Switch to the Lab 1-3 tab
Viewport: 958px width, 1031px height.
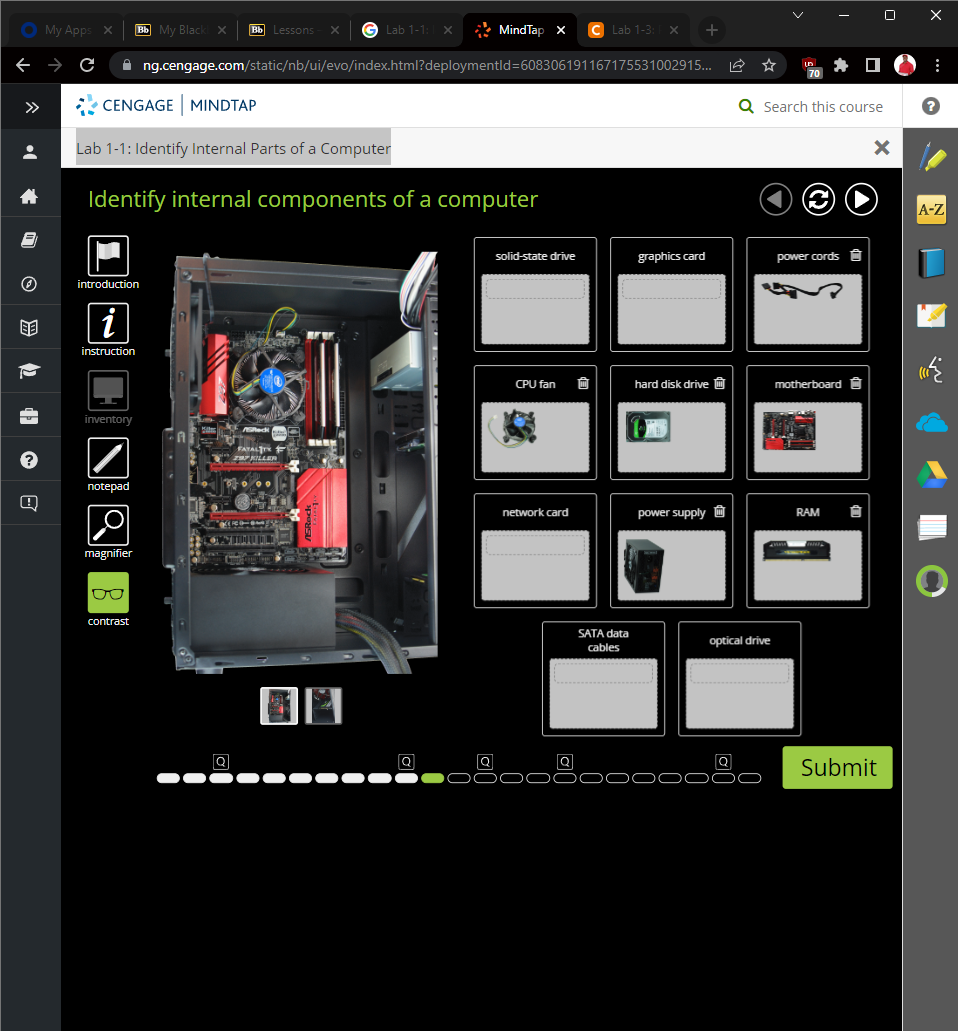click(x=631, y=29)
